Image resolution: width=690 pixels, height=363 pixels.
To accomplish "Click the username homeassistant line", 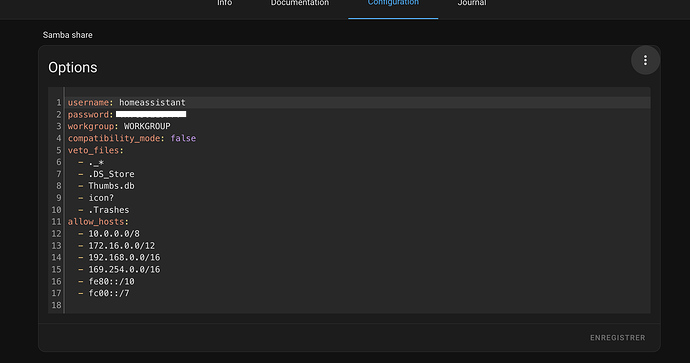I will [x=127, y=103].
